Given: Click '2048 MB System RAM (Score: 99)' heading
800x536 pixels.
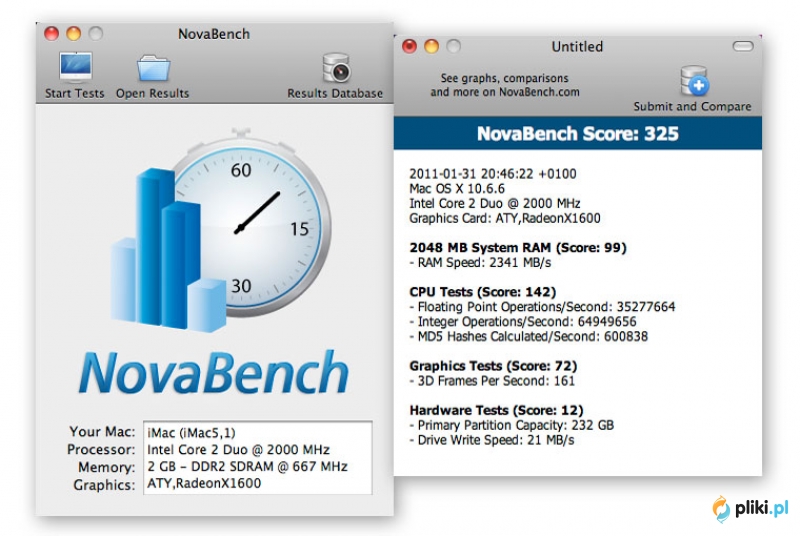Looking at the screenshot, I should [518, 248].
